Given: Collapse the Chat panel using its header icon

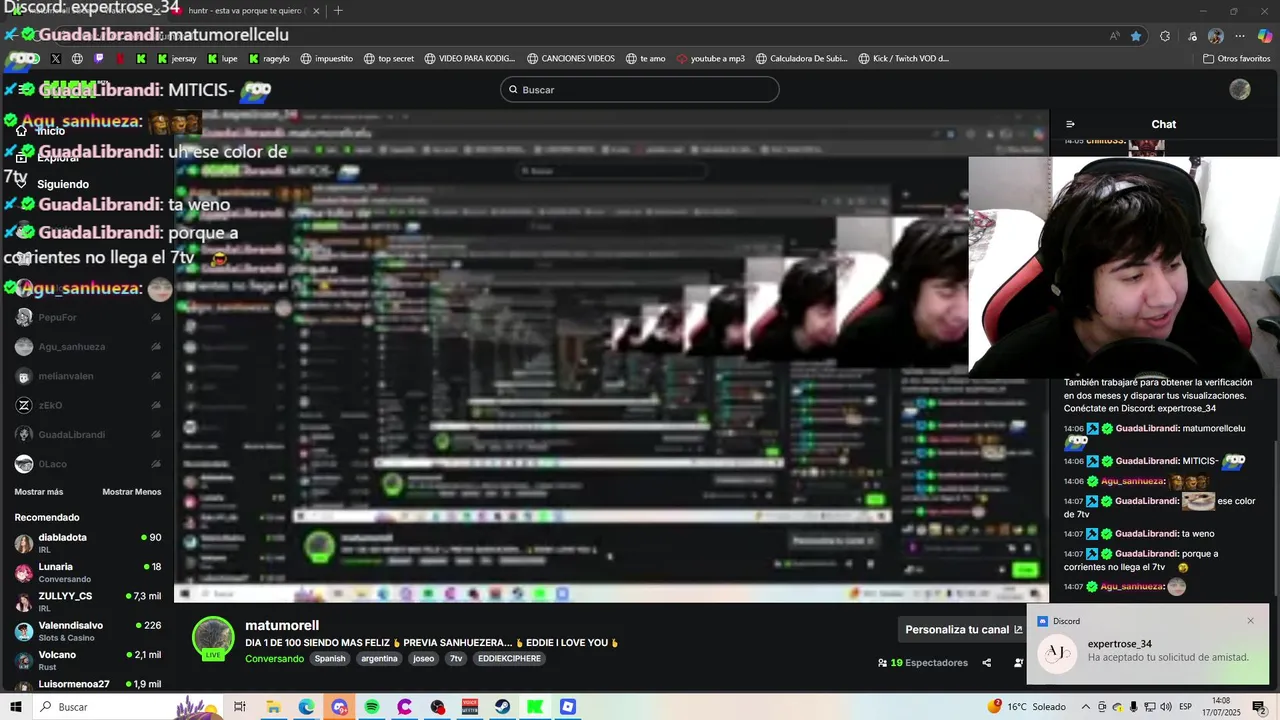Looking at the screenshot, I should coord(1070,124).
